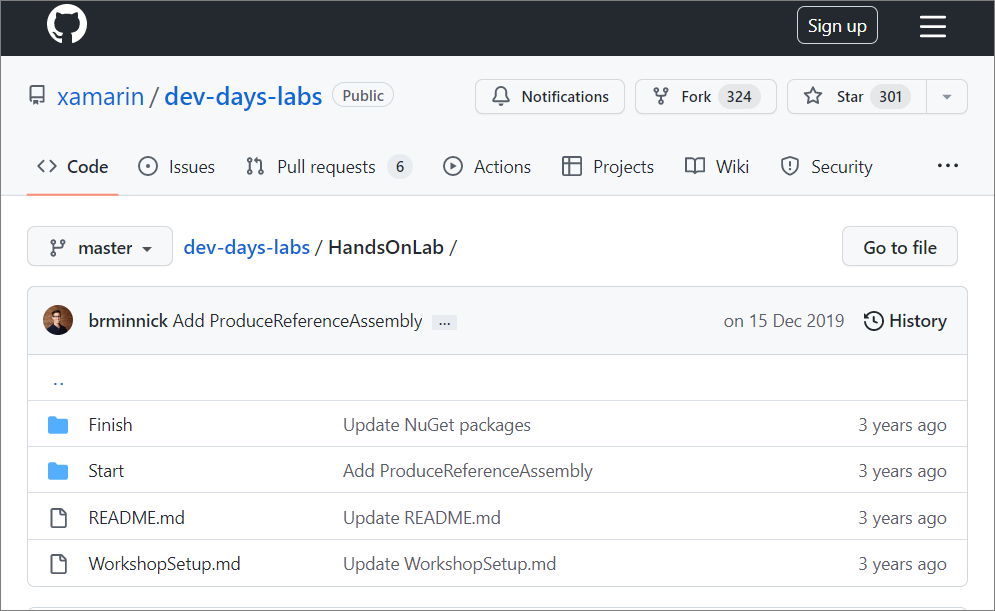Expand the master branch dropdown

100,247
